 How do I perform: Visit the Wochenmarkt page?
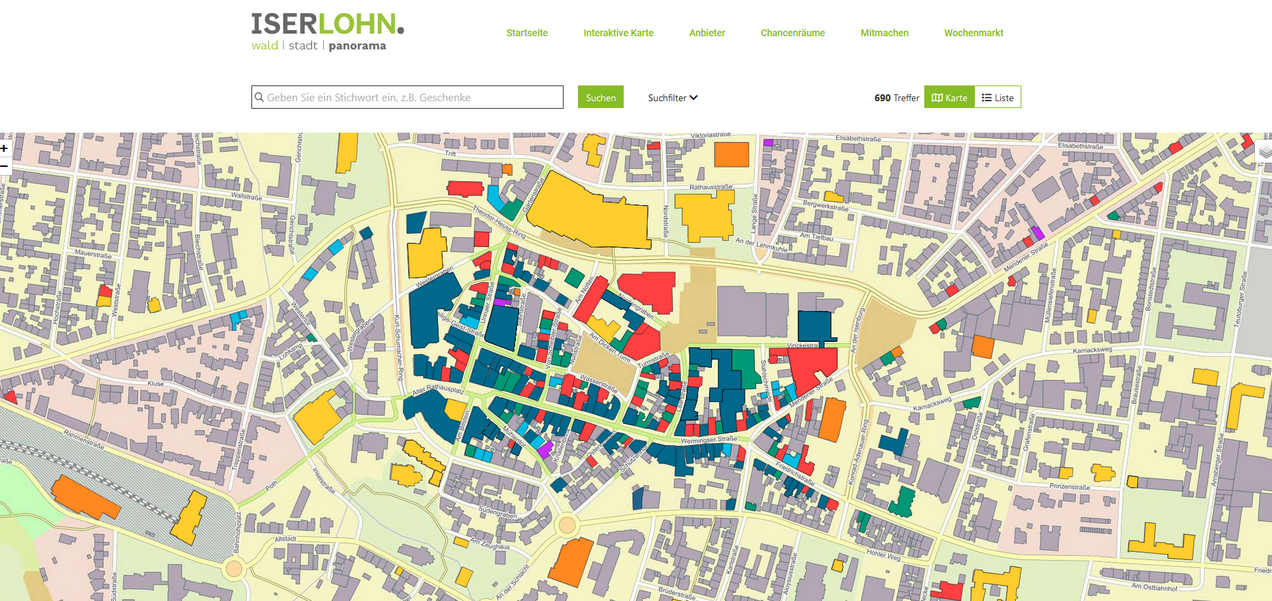pos(973,33)
